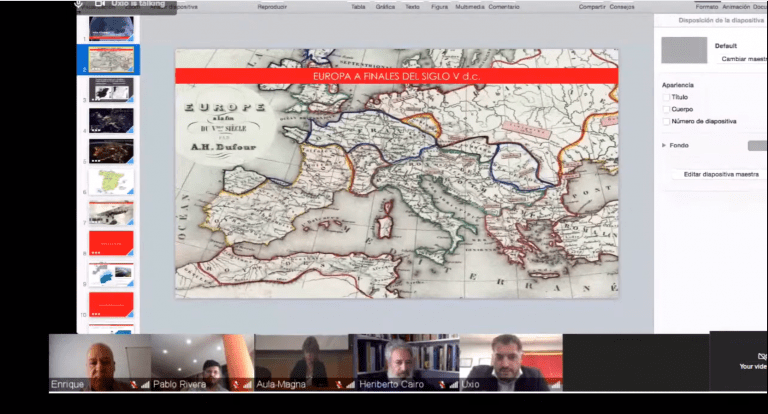The width and height of the screenshot is (768, 414).
Task: Click the camera icon in talking overlay
Action: 100,4
